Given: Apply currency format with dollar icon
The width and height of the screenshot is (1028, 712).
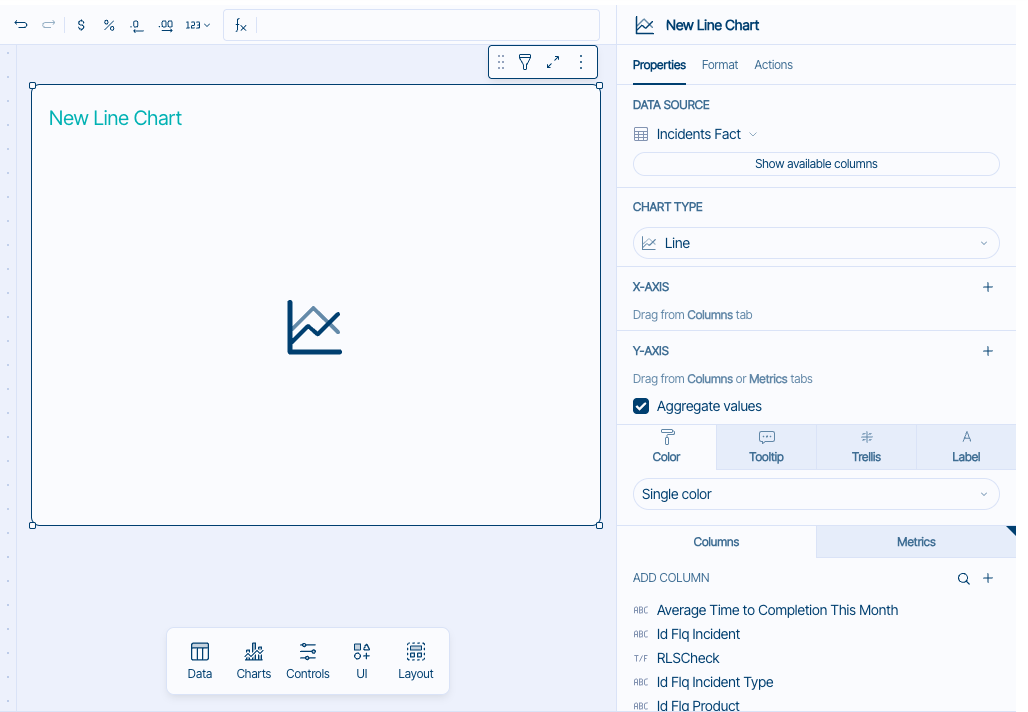Looking at the screenshot, I should [x=81, y=25].
